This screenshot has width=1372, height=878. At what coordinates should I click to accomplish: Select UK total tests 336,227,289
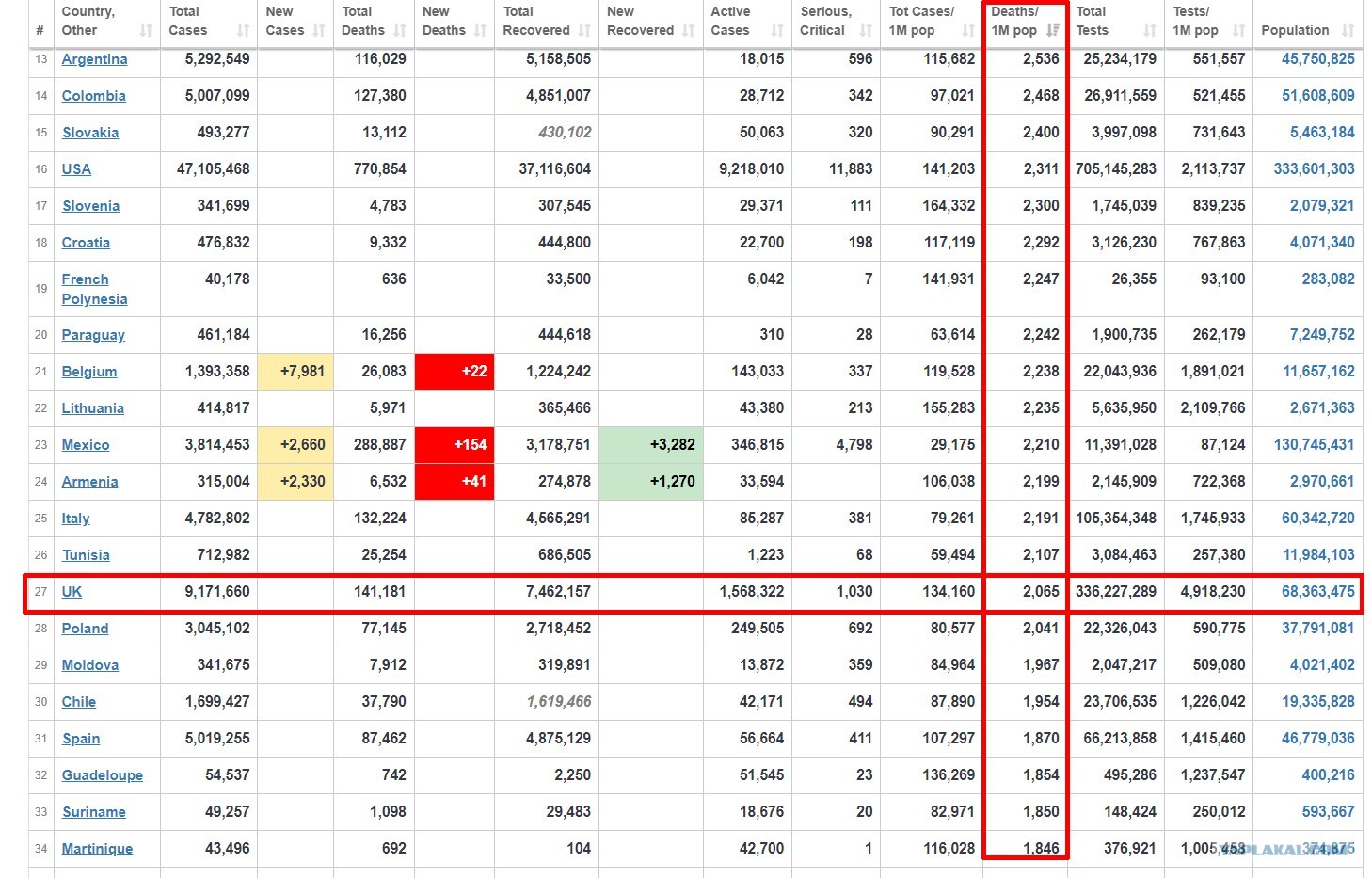(x=1116, y=592)
